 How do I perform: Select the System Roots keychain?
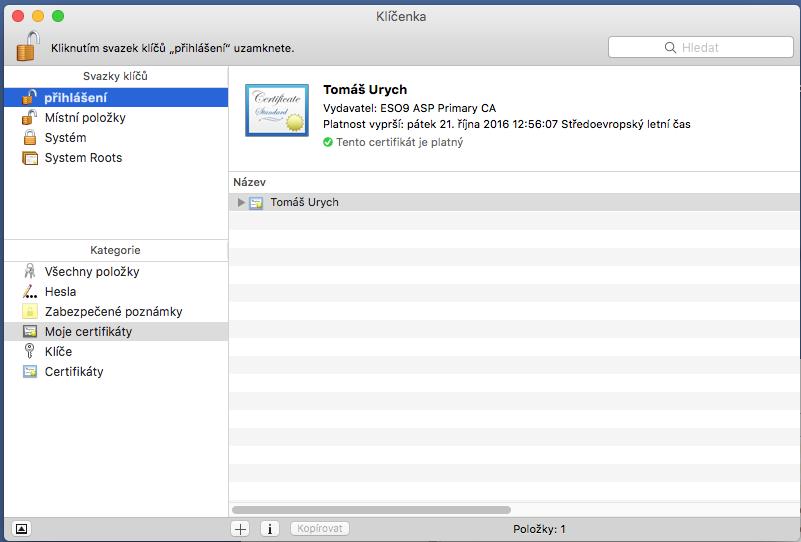click(x=116, y=157)
